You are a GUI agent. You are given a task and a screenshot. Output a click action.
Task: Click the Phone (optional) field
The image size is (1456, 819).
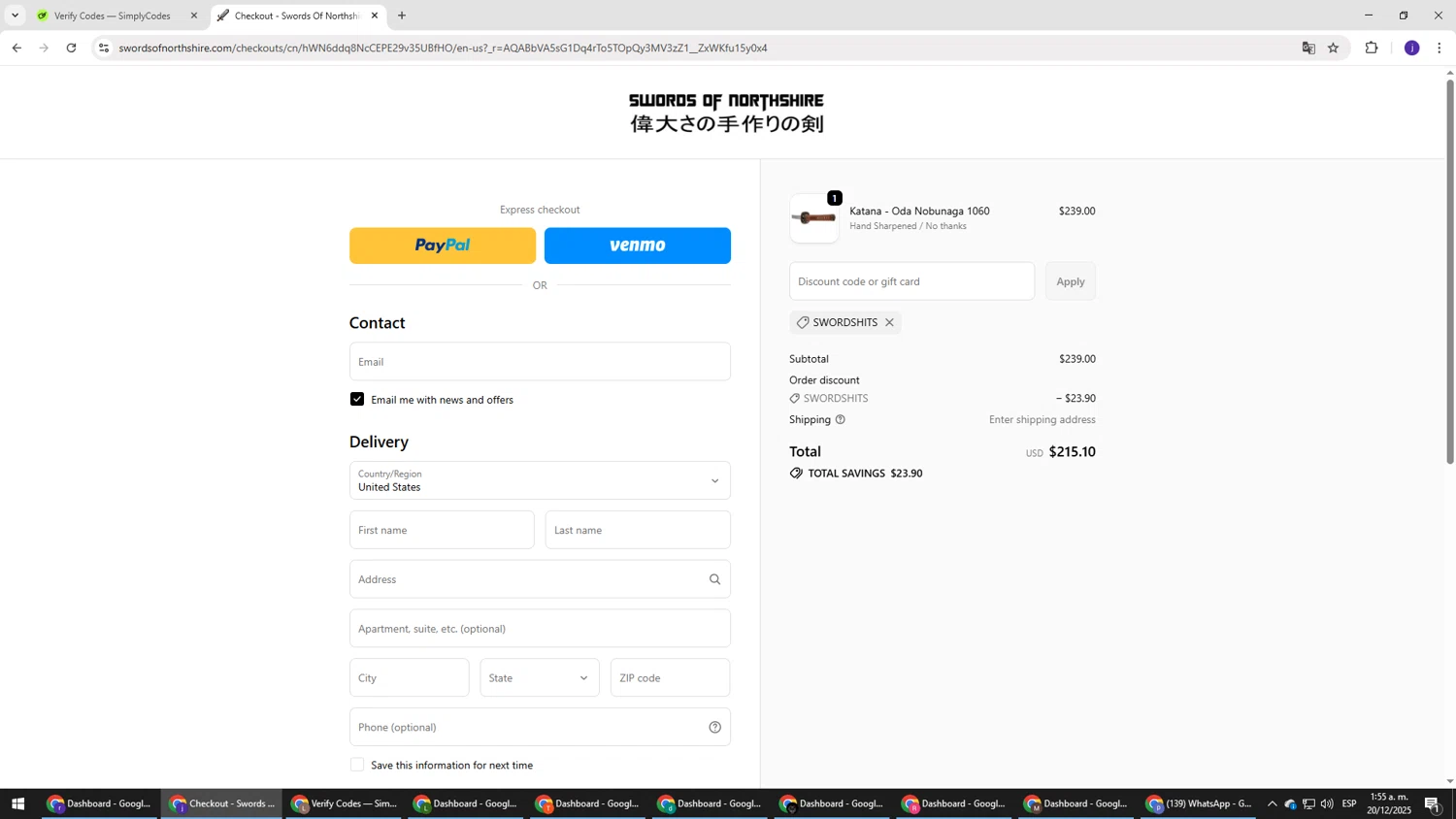click(x=540, y=727)
